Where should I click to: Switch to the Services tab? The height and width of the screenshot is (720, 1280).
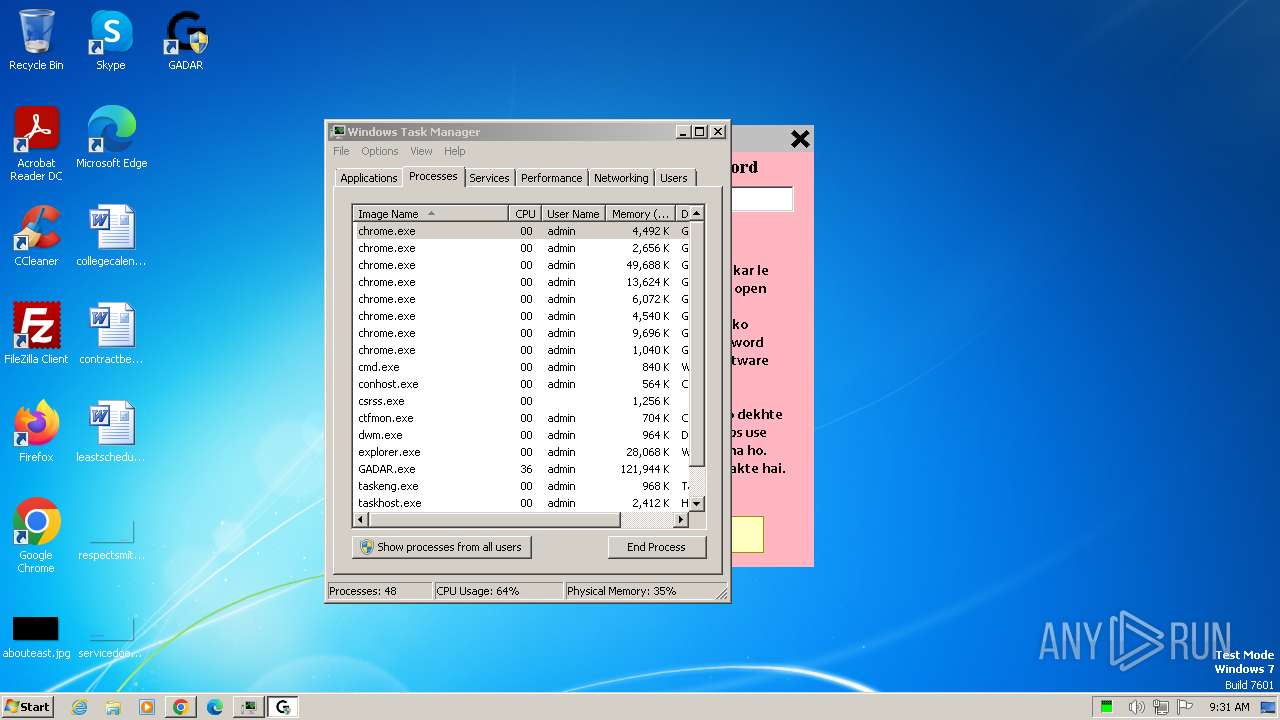click(489, 178)
